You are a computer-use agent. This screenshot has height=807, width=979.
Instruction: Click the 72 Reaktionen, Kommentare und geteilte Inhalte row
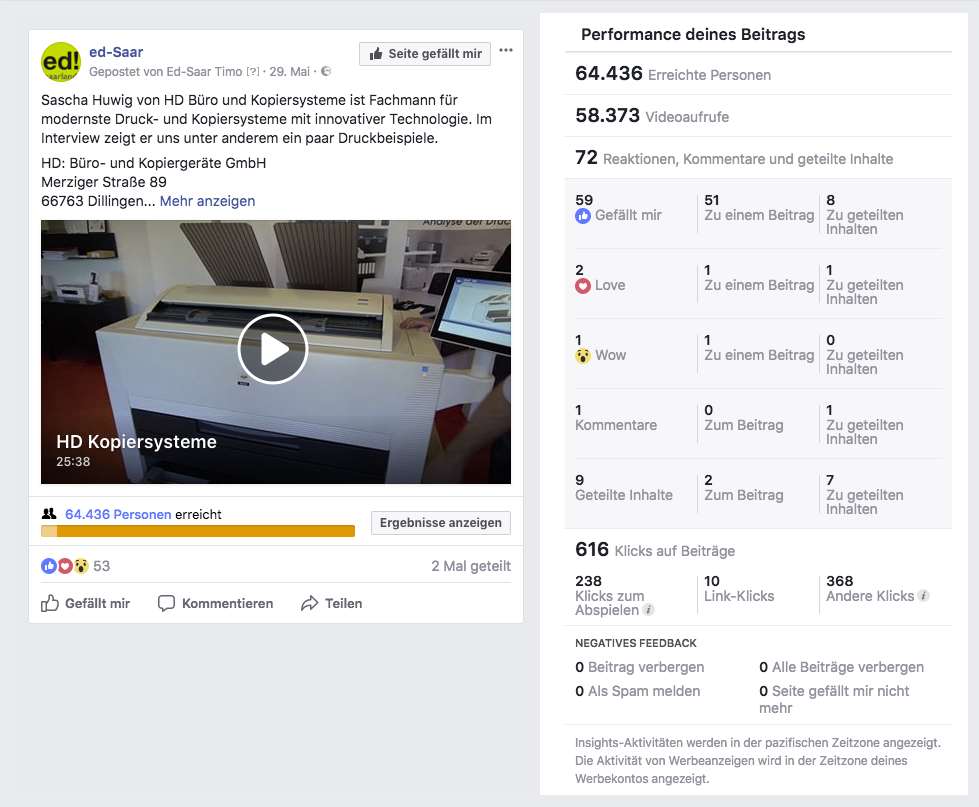tap(734, 158)
